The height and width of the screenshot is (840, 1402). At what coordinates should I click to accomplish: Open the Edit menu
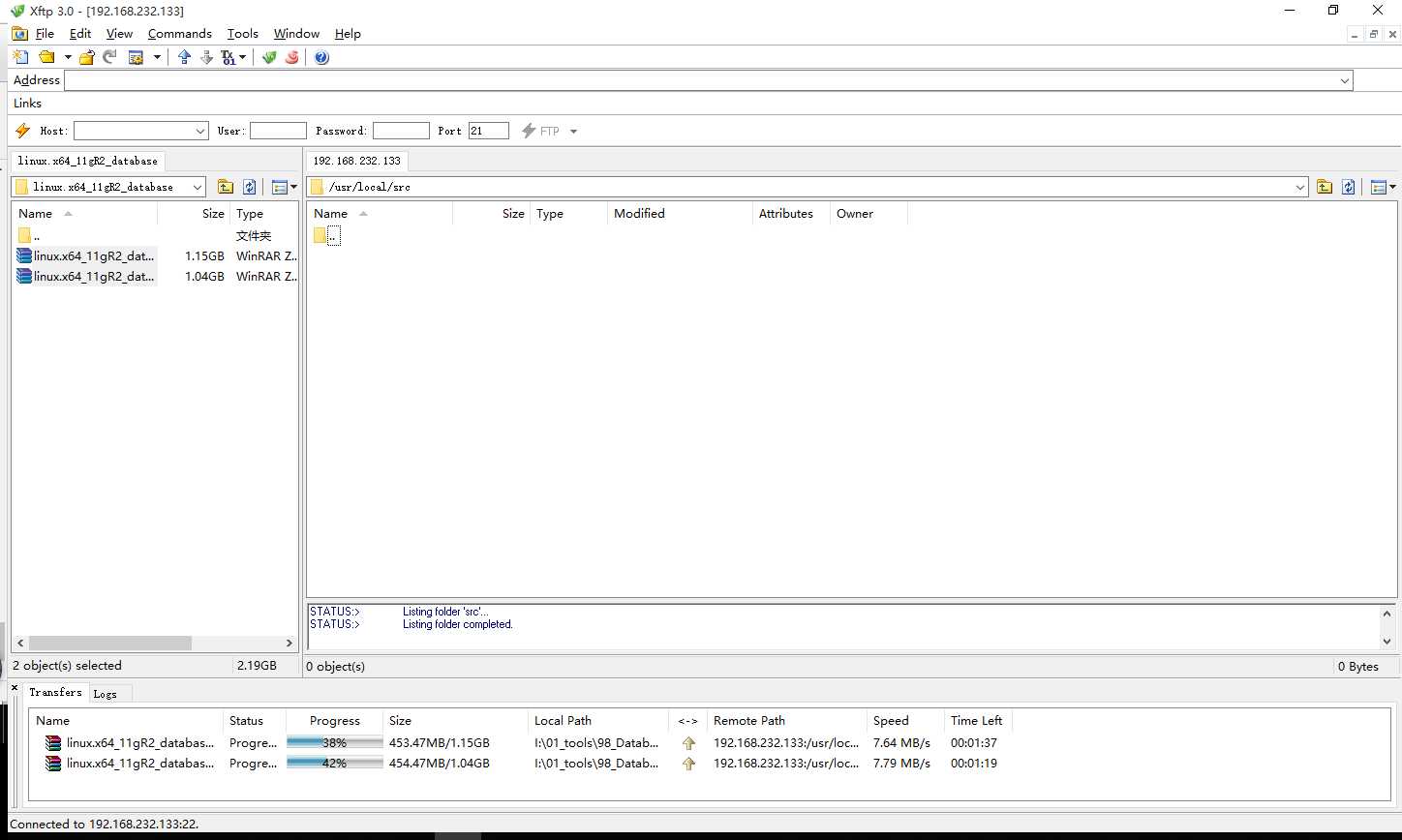coord(80,33)
